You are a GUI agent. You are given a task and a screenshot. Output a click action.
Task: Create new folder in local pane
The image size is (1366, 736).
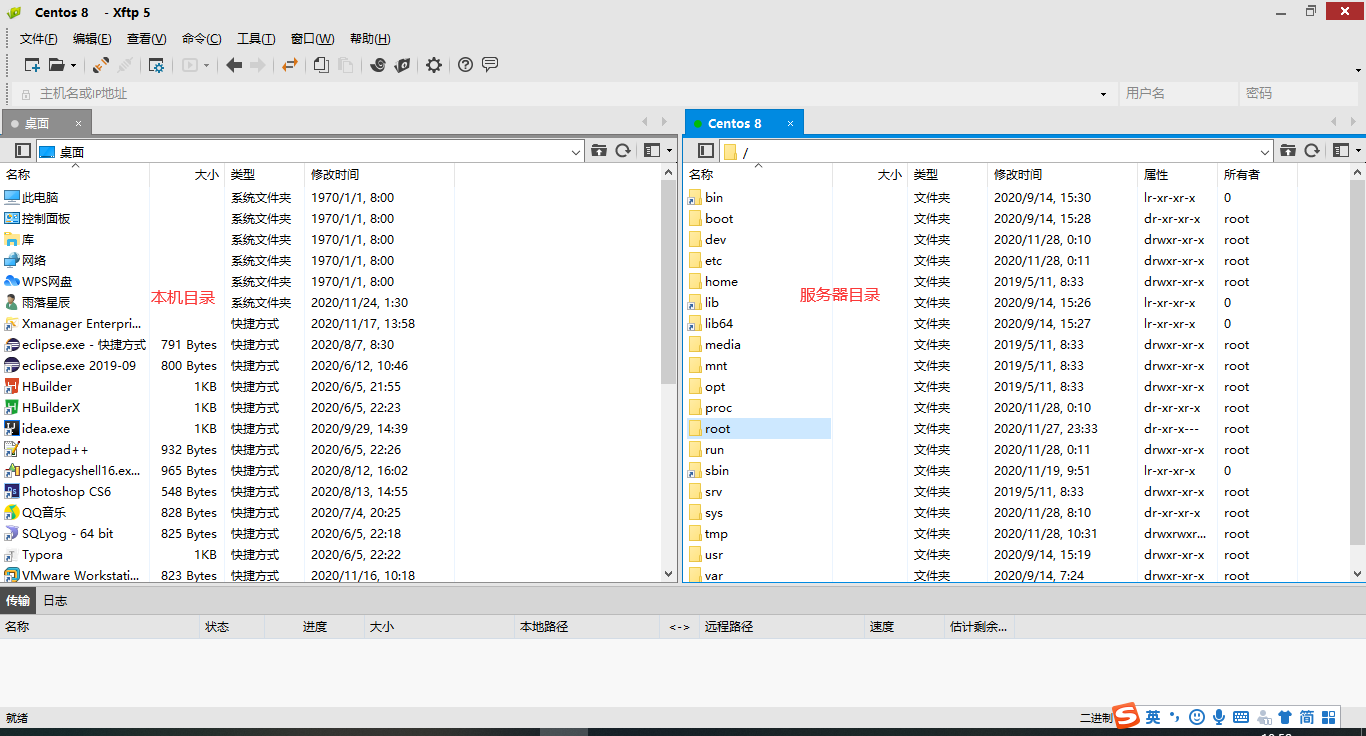pyautogui.click(x=599, y=151)
